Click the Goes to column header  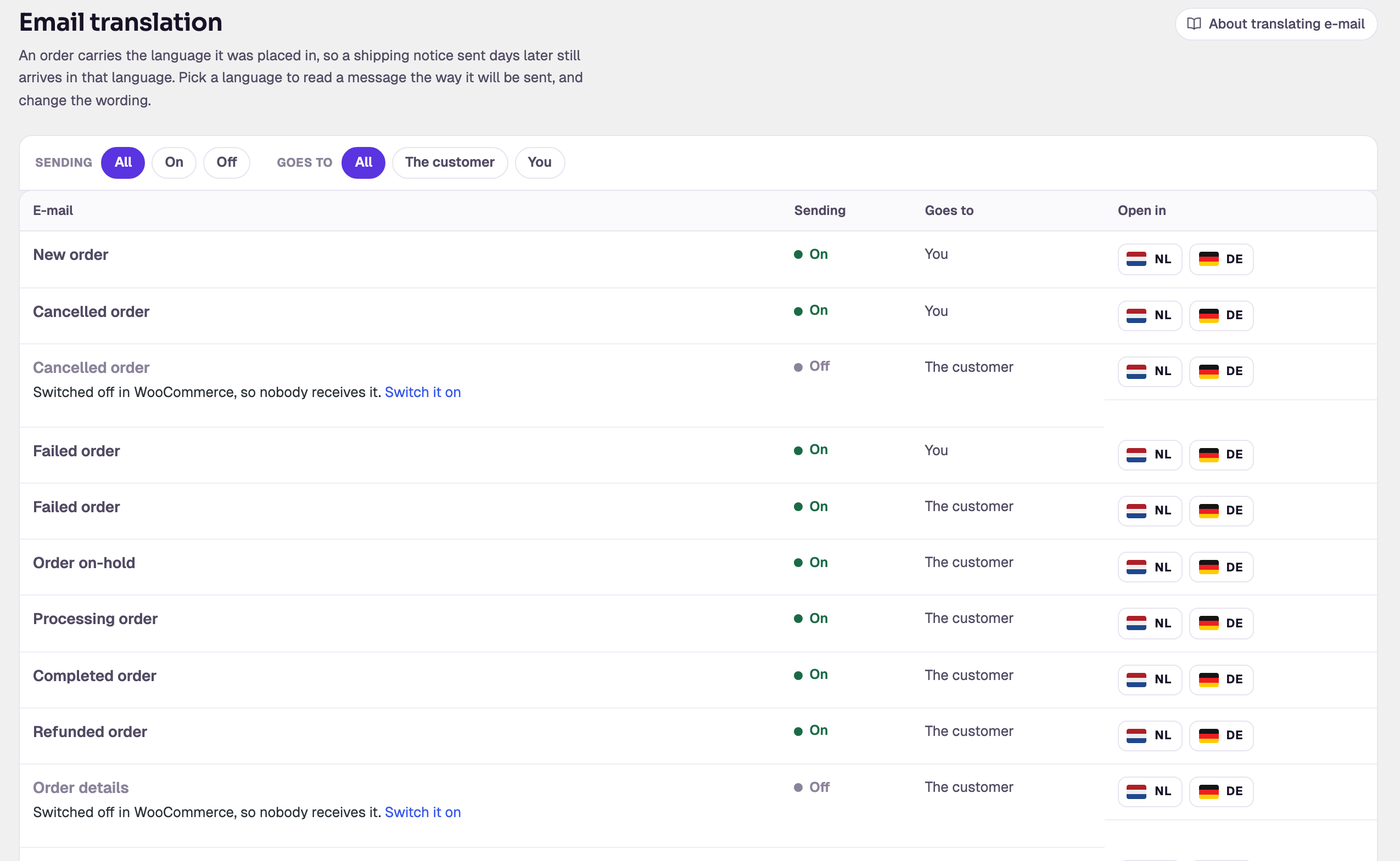pos(949,211)
